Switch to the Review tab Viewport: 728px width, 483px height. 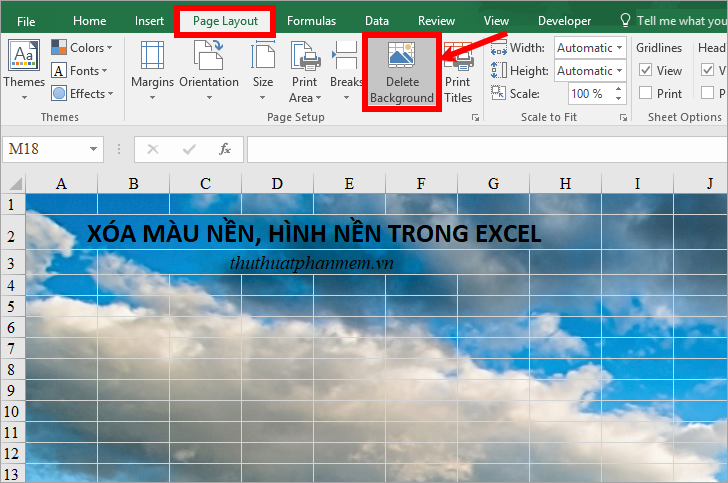click(x=436, y=21)
